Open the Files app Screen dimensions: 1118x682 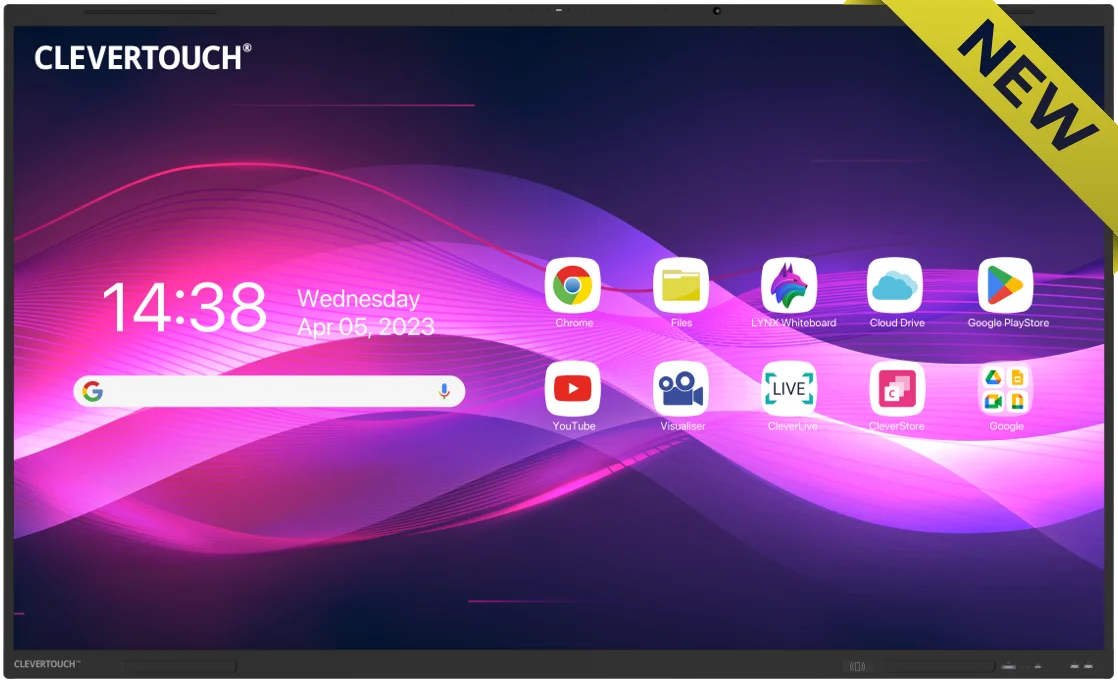tap(681, 285)
